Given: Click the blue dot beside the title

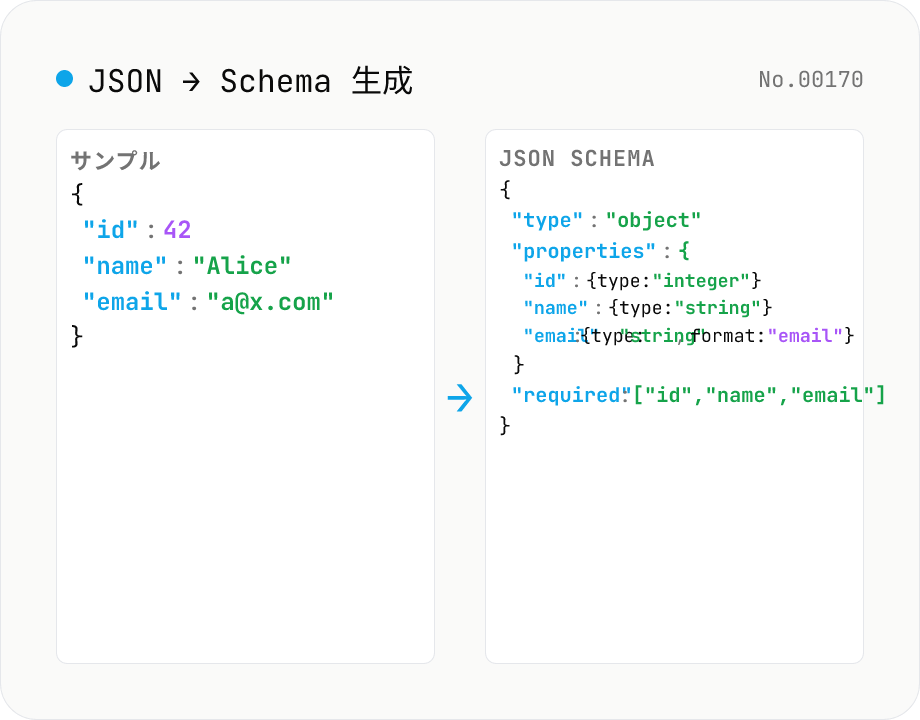Looking at the screenshot, I should coord(65,79).
